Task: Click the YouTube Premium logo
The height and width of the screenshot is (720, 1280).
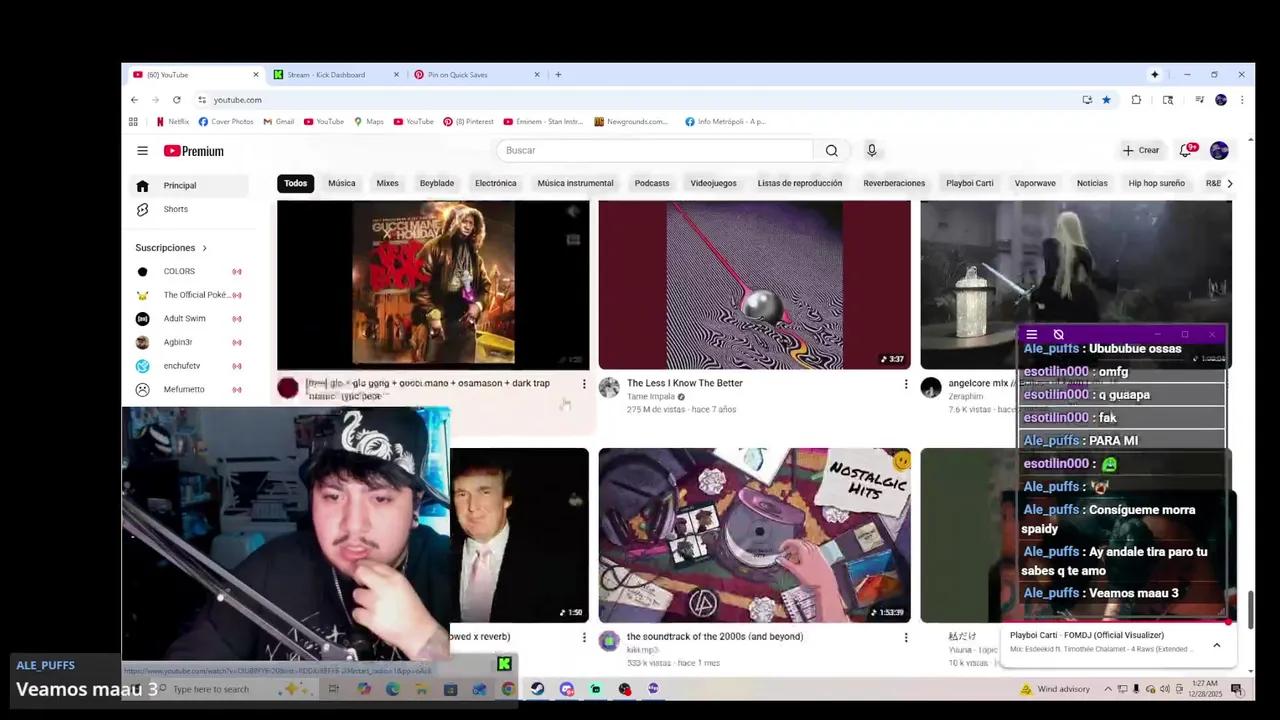Action: [194, 151]
